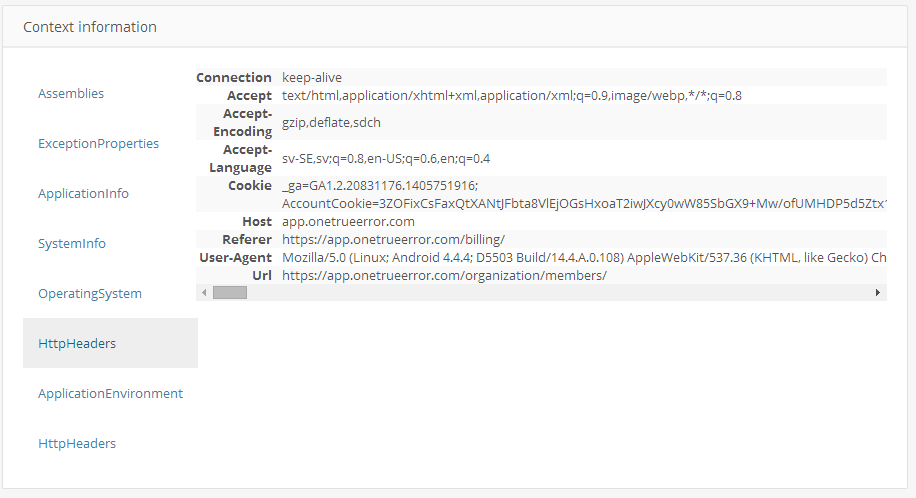Screen dimensions: 916x498
Task: Click the last HttpHeaders link at the bottom
Action: click(x=77, y=444)
